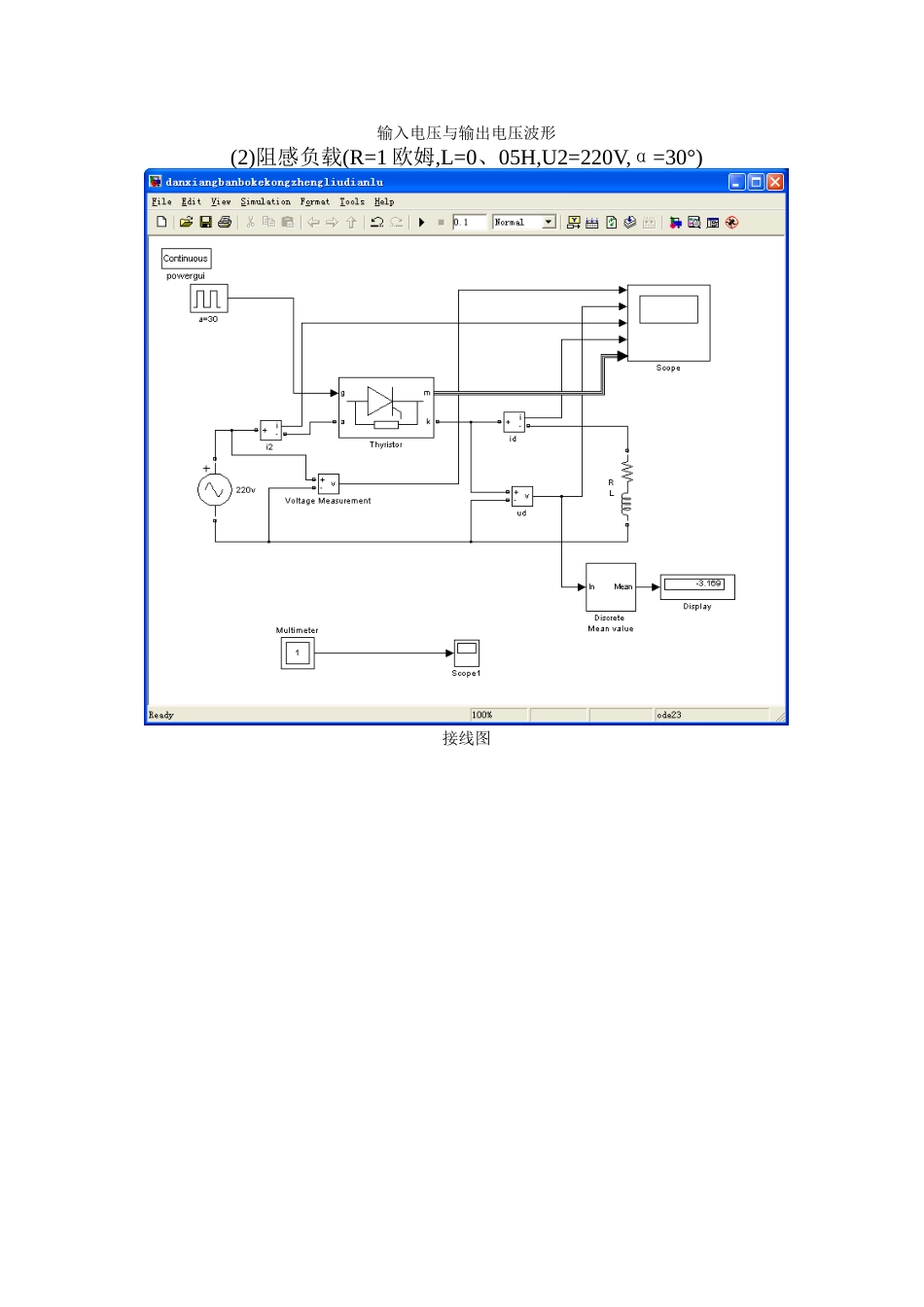The width and height of the screenshot is (924, 1307).
Task: Open a model file with the folder icon
Action: coord(186,223)
